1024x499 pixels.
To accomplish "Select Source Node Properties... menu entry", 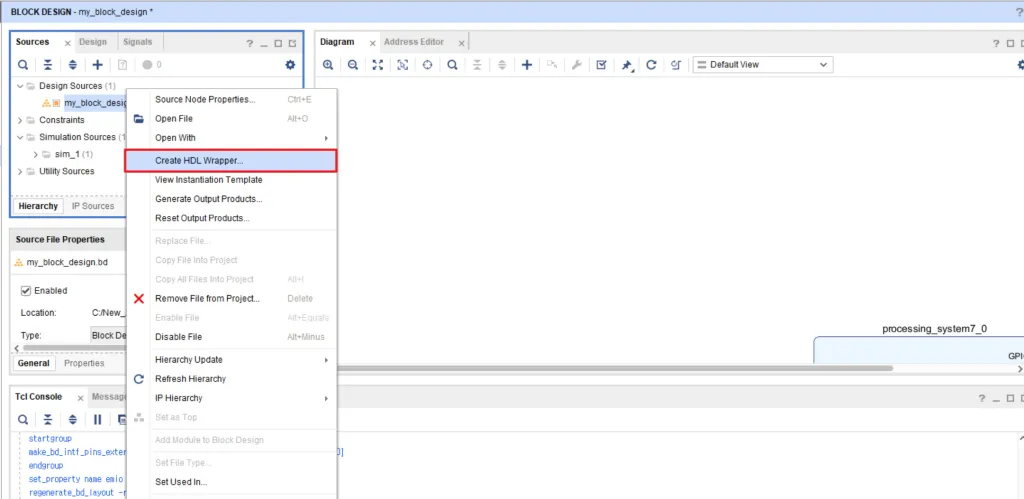I will coord(231,99).
